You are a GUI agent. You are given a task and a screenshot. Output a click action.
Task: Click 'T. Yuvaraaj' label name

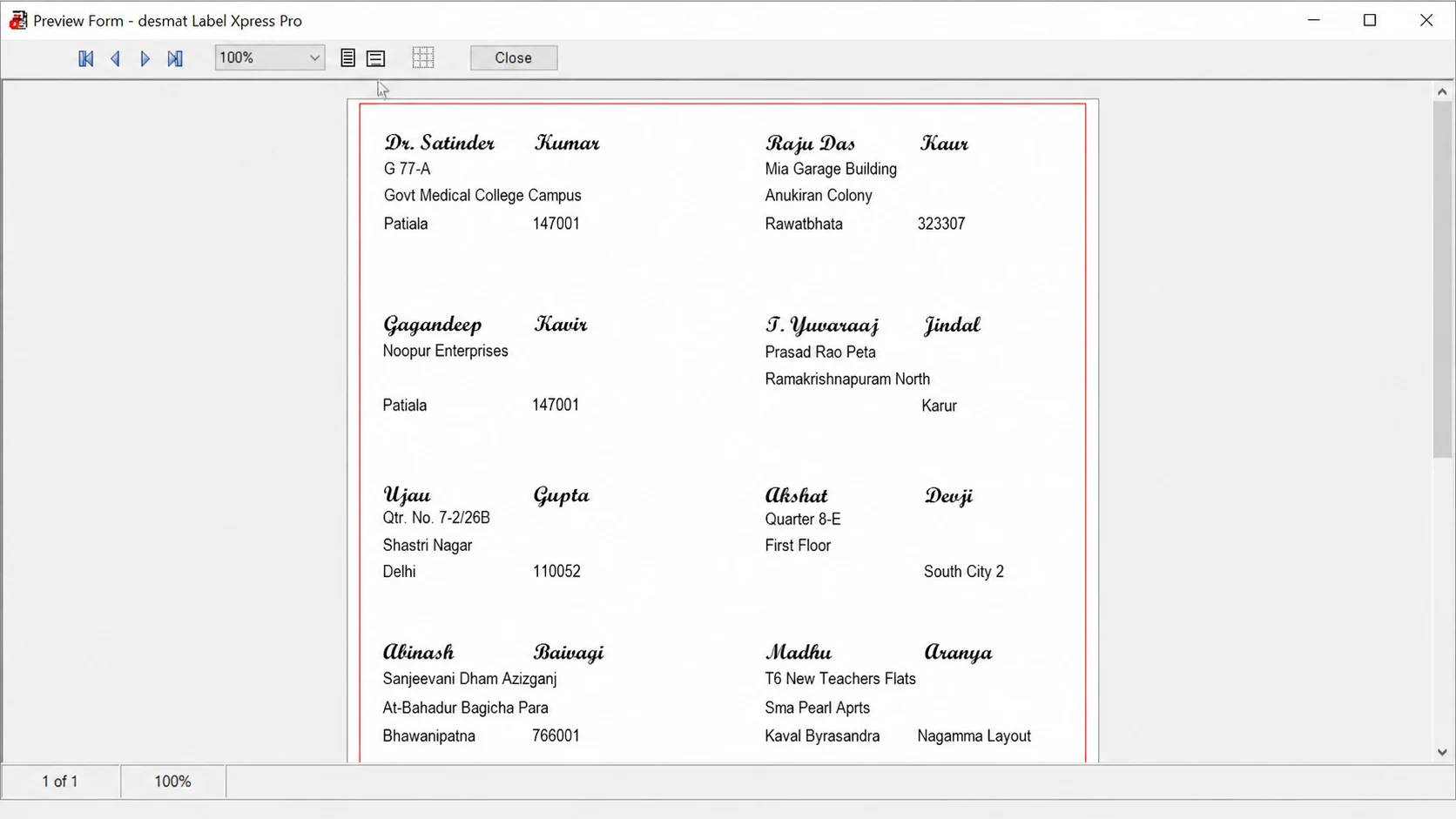822,326
